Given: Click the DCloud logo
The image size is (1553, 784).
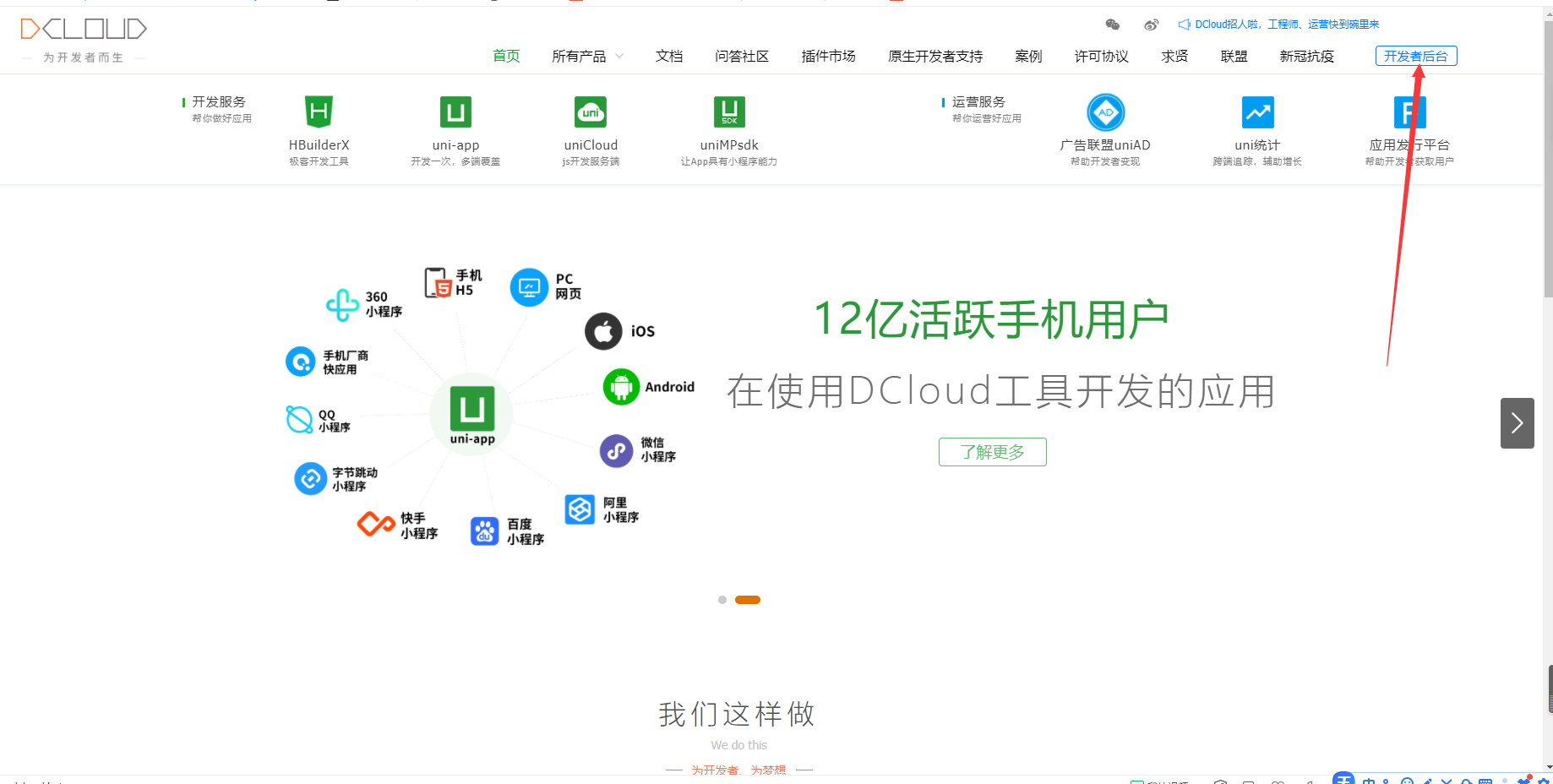Looking at the screenshot, I should pos(84,29).
